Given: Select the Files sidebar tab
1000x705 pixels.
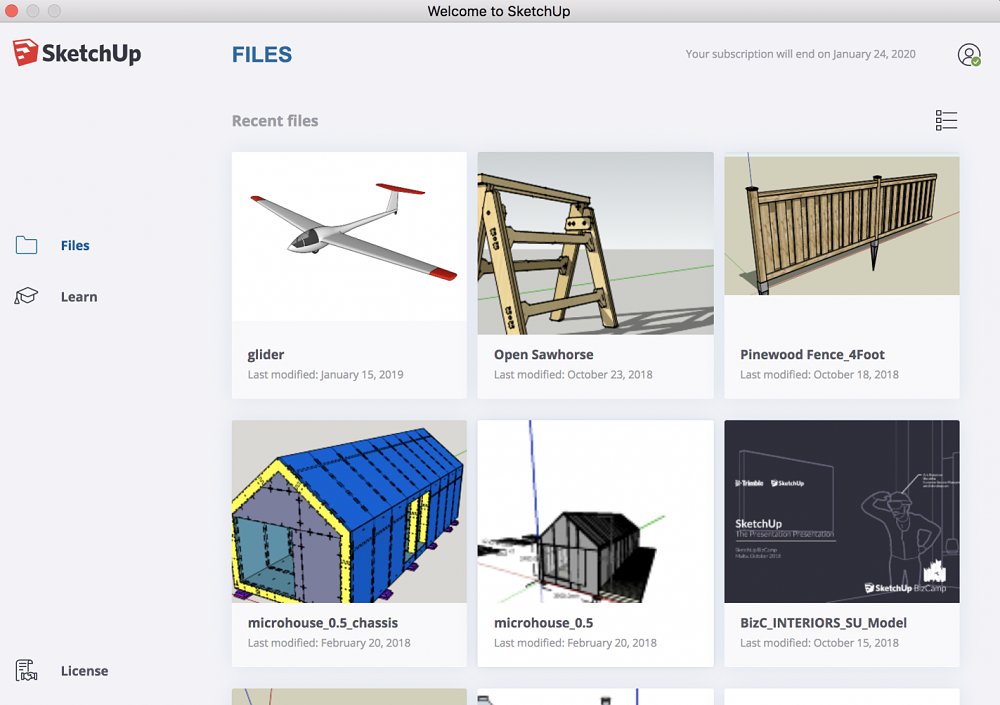Looking at the screenshot, I should pyautogui.click(x=75, y=246).
